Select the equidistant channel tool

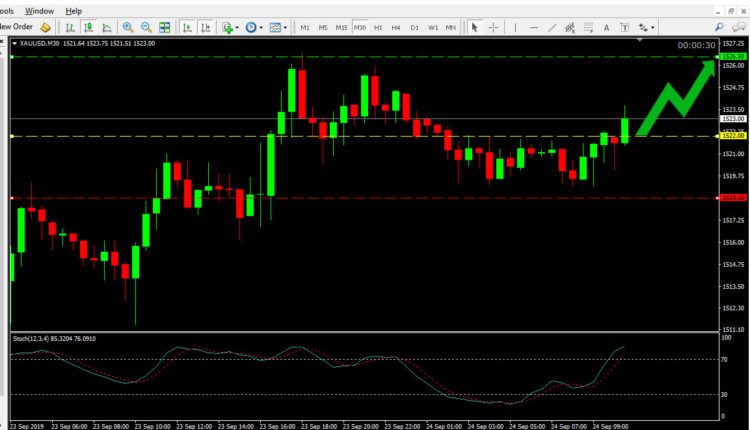tap(570, 28)
